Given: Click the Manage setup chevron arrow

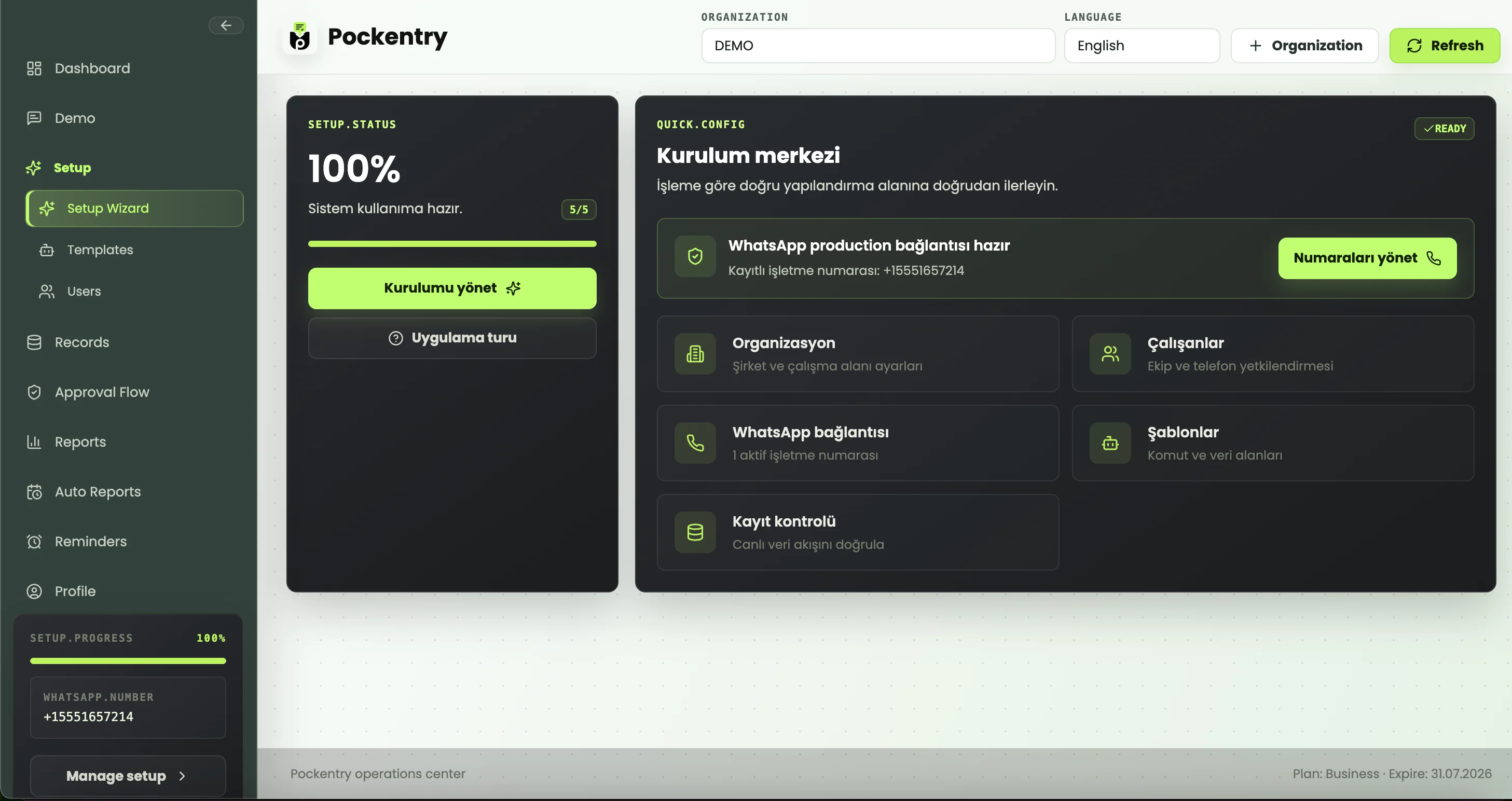Looking at the screenshot, I should [182, 776].
